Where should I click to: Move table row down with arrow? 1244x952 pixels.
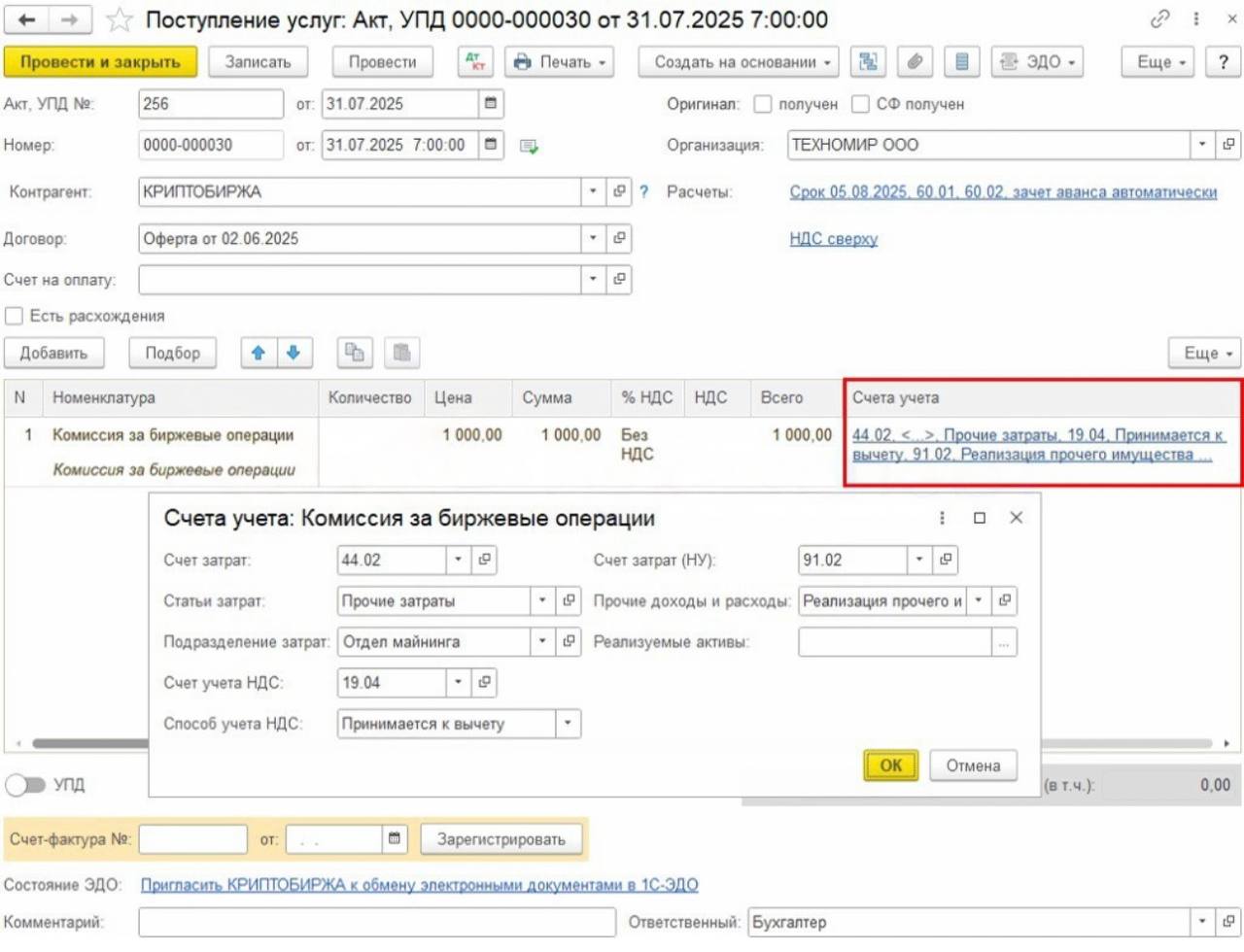click(294, 354)
